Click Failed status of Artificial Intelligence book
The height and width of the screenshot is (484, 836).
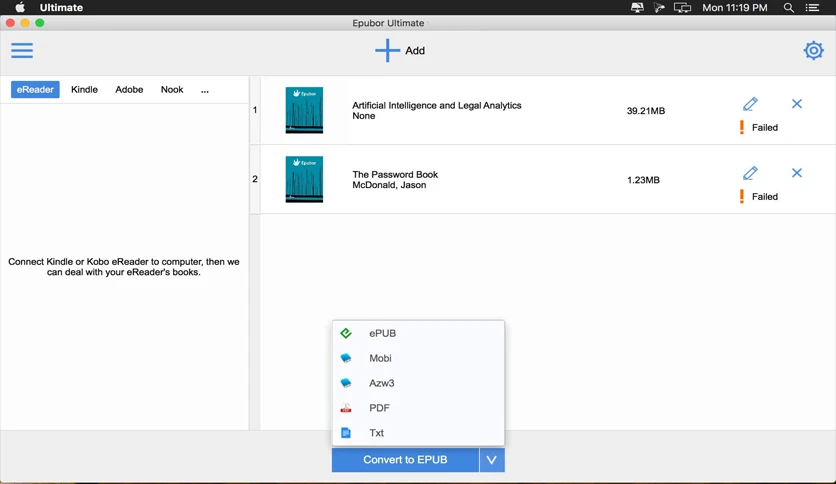(765, 127)
